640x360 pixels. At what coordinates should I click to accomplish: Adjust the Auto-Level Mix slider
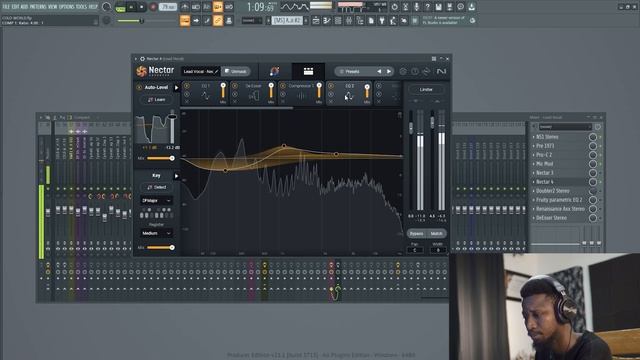pos(160,158)
